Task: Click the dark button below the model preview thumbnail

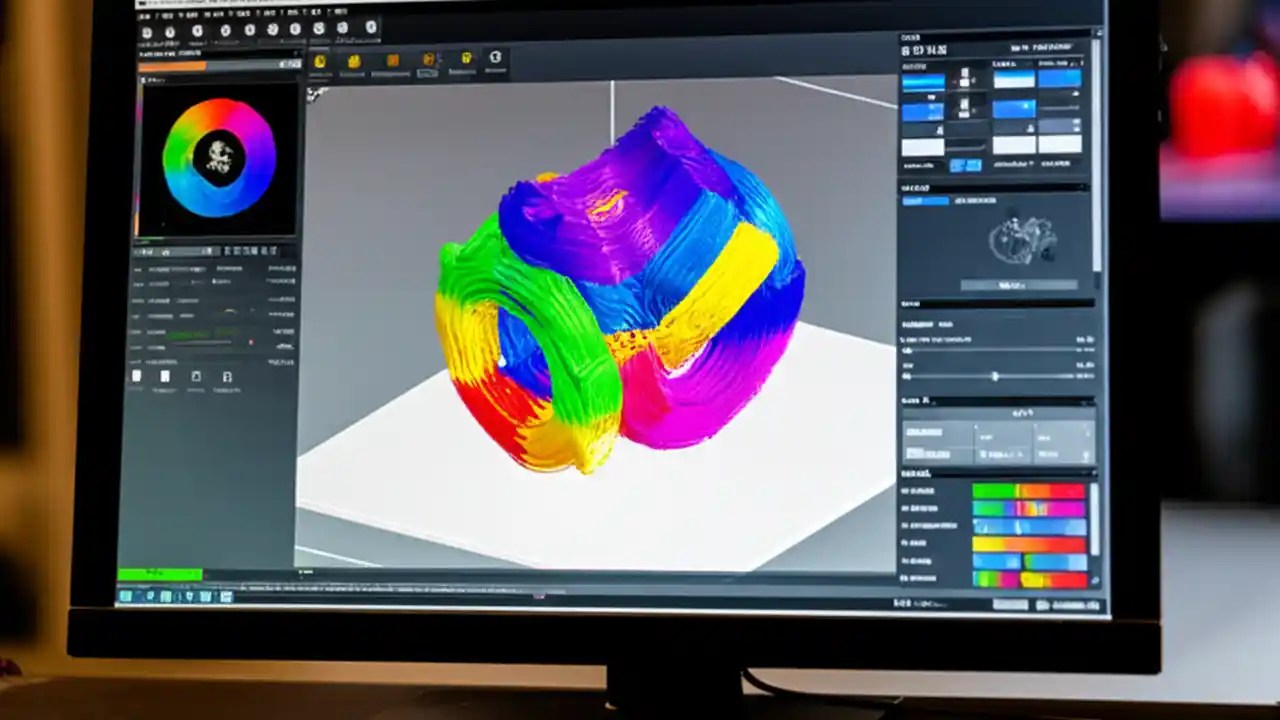Action: (1020, 285)
